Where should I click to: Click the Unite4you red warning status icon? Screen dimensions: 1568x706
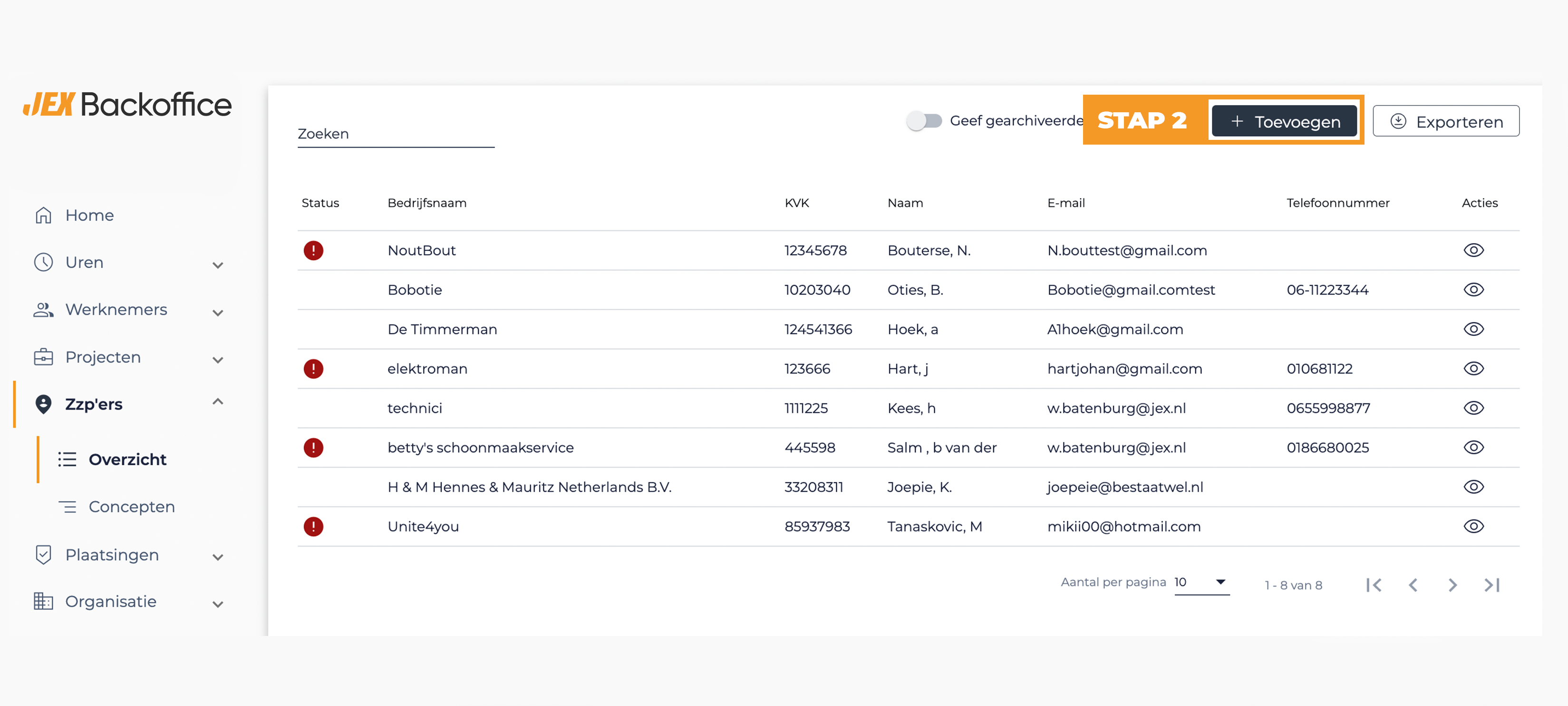point(313,526)
